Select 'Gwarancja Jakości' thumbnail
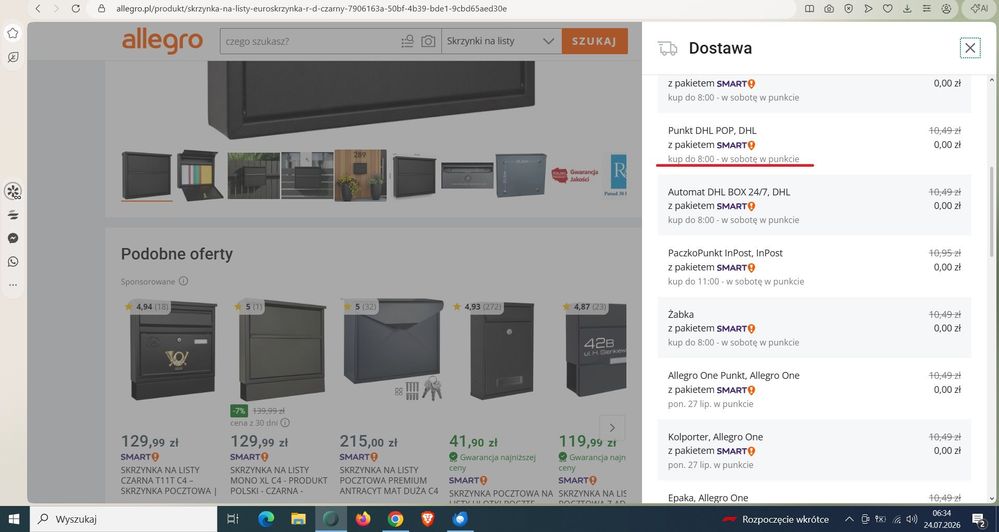 pos(577,175)
